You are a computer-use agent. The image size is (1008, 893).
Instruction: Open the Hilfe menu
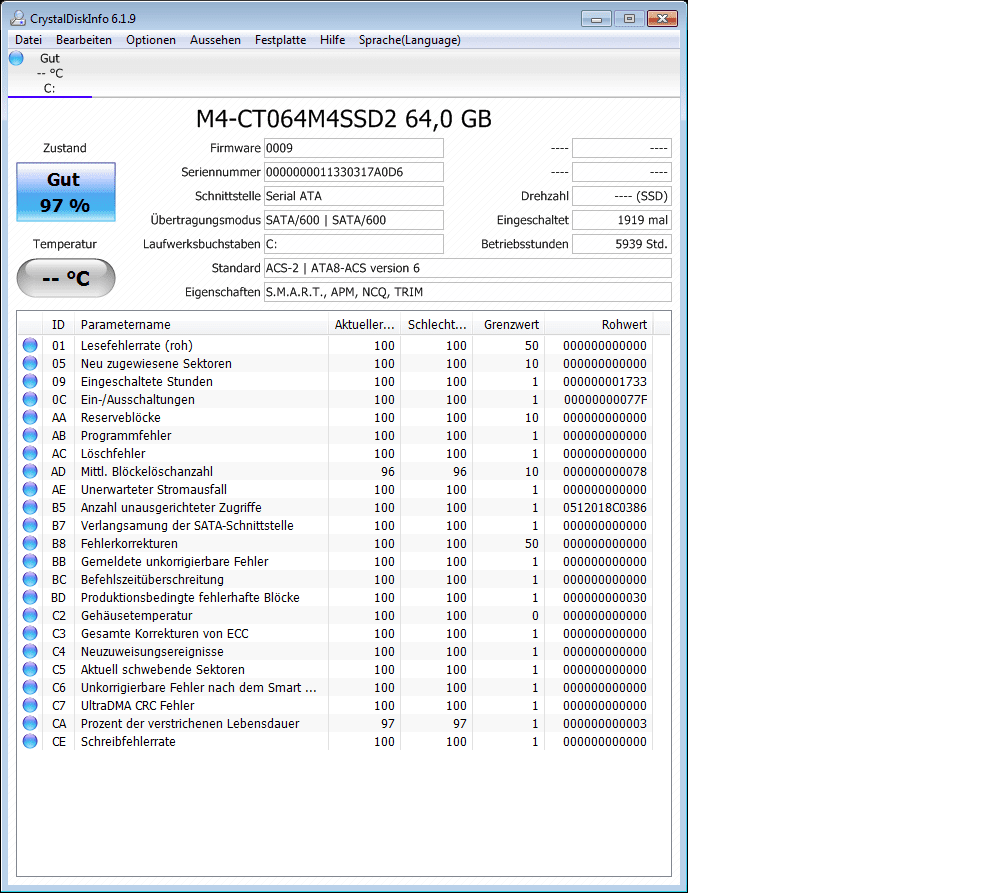pyautogui.click(x=332, y=40)
